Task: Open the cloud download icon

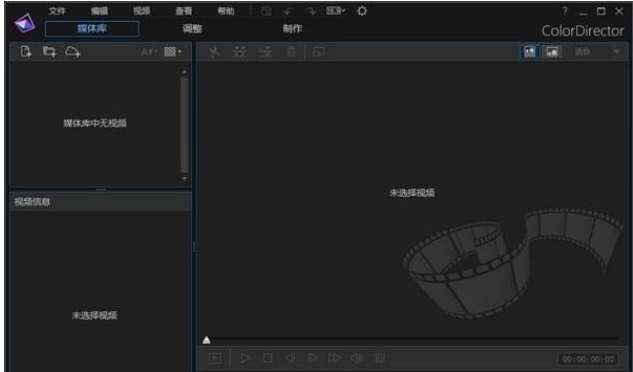Action: pyautogui.click(x=73, y=52)
